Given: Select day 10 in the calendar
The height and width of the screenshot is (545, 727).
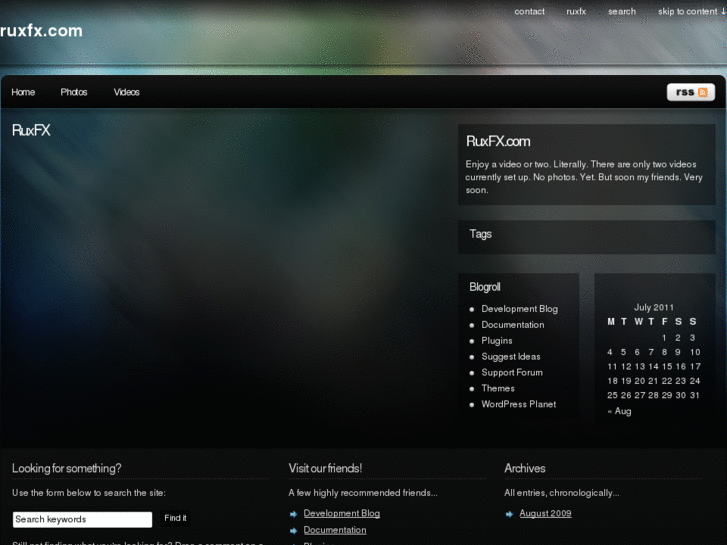Looking at the screenshot, I should [x=695, y=353].
